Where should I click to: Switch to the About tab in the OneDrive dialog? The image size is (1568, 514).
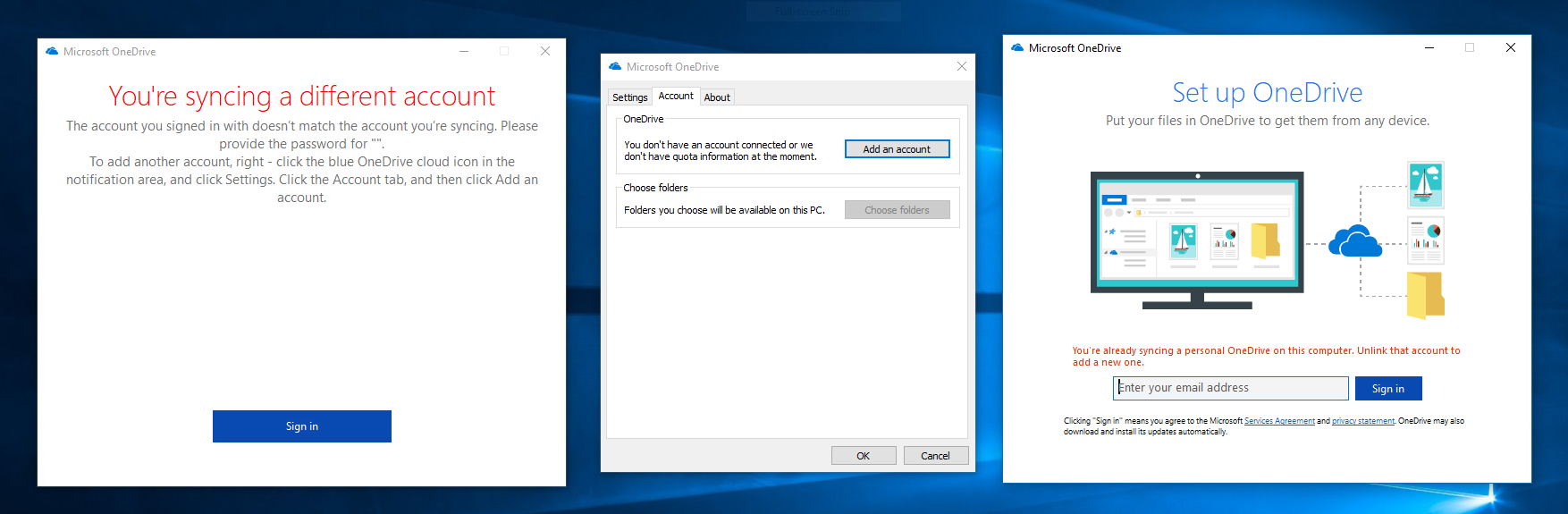click(x=717, y=97)
